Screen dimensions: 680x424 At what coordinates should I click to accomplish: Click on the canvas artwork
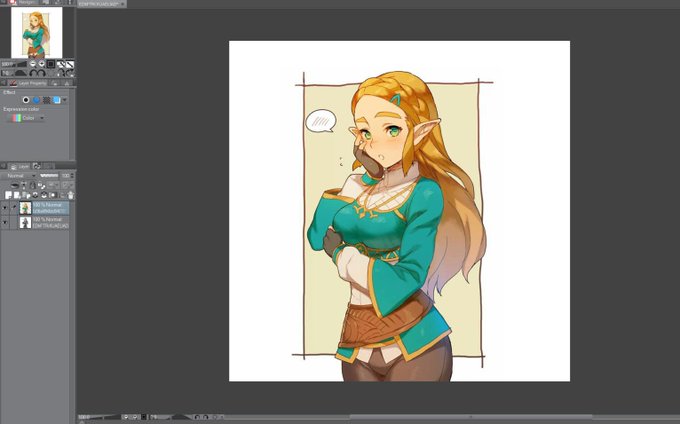pos(399,211)
